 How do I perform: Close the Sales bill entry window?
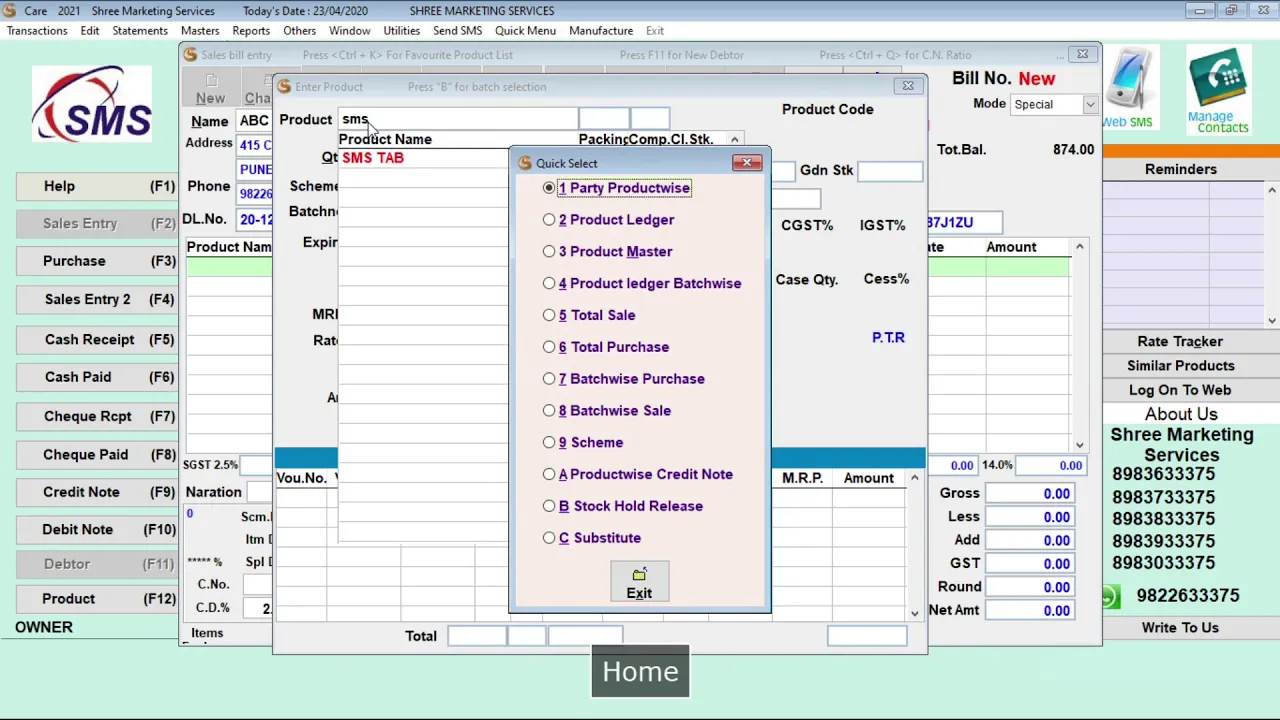[1082, 54]
